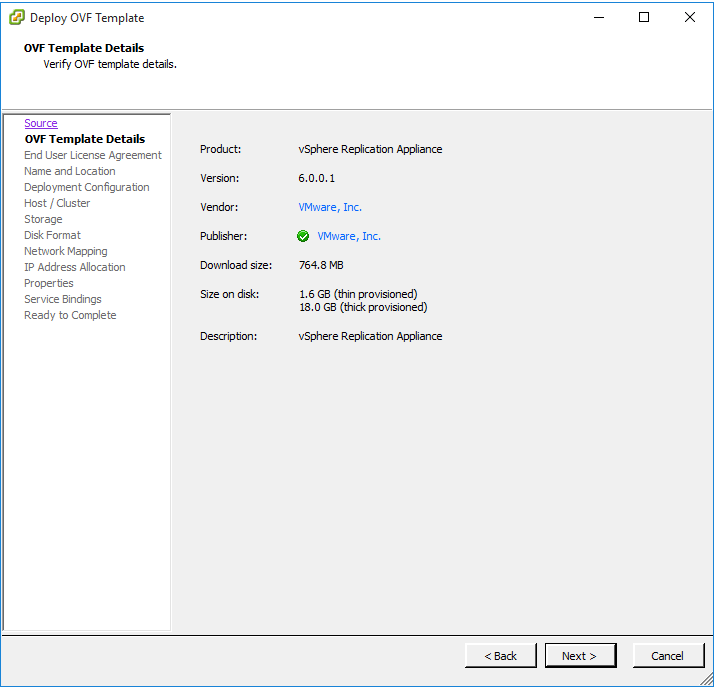Select Deployment Configuration step

pos(87,187)
